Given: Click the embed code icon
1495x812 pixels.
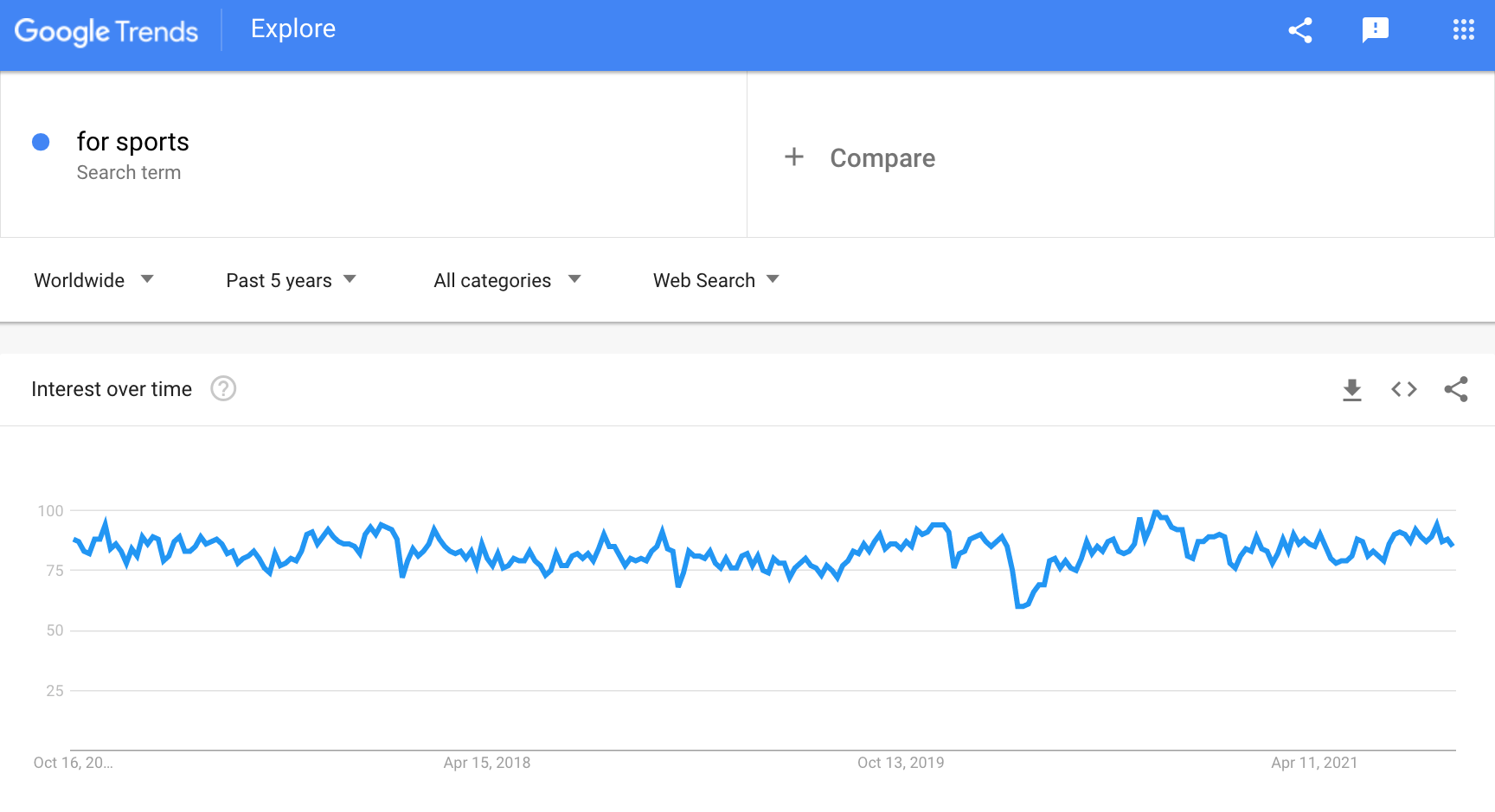Looking at the screenshot, I should click(1403, 390).
